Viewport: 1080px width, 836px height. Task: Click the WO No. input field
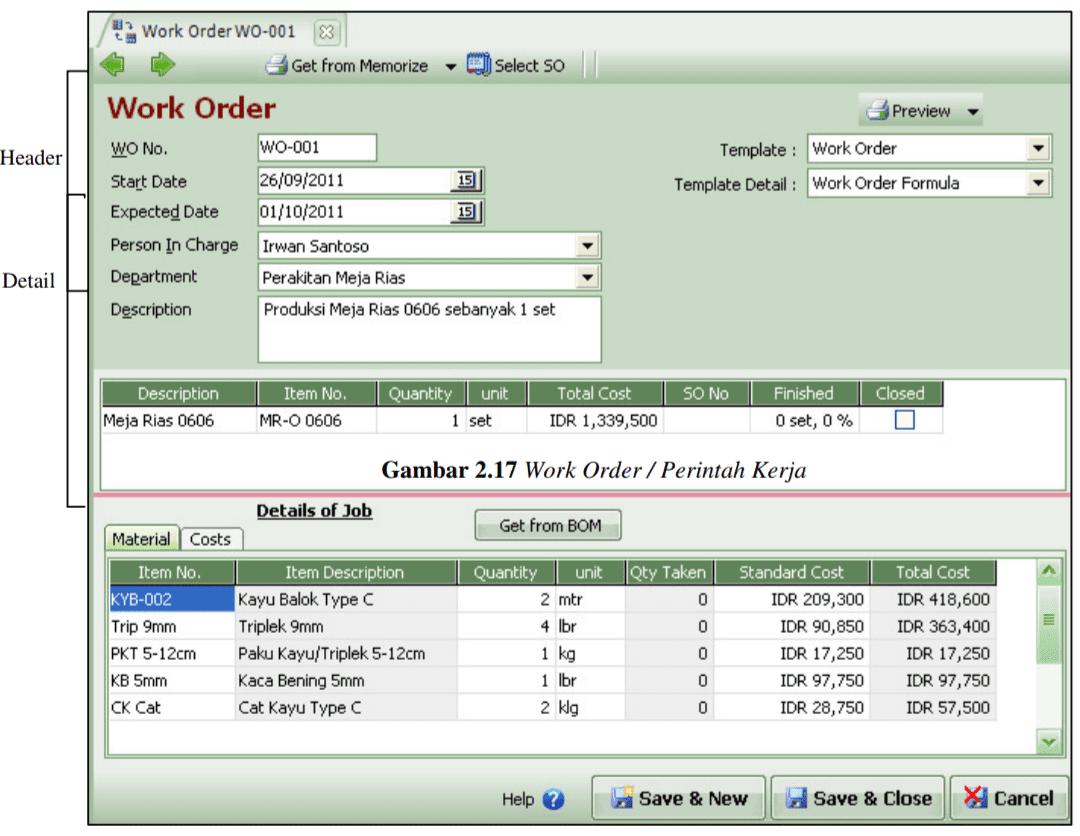(x=317, y=148)
